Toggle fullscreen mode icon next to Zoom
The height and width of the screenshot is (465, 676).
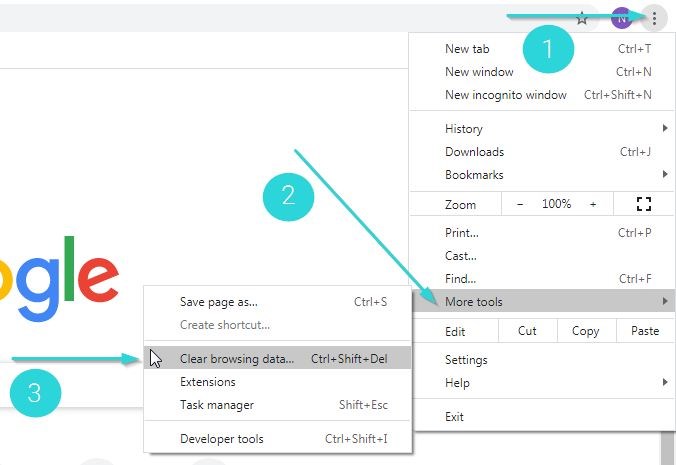[644, 204]
